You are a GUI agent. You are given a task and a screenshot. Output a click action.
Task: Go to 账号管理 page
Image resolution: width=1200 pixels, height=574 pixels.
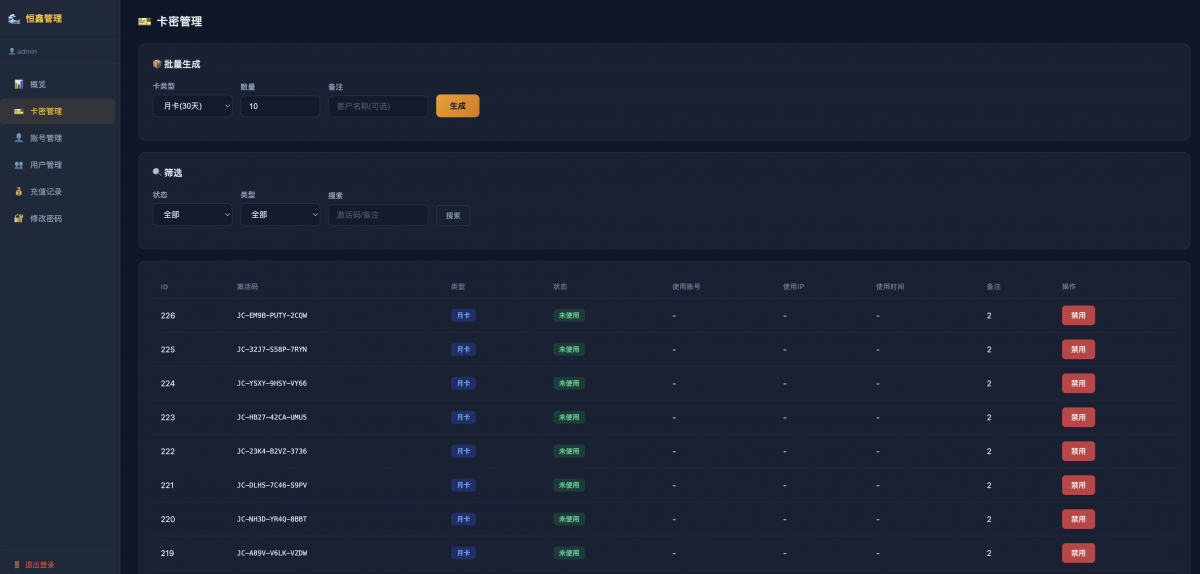[59, 138]
